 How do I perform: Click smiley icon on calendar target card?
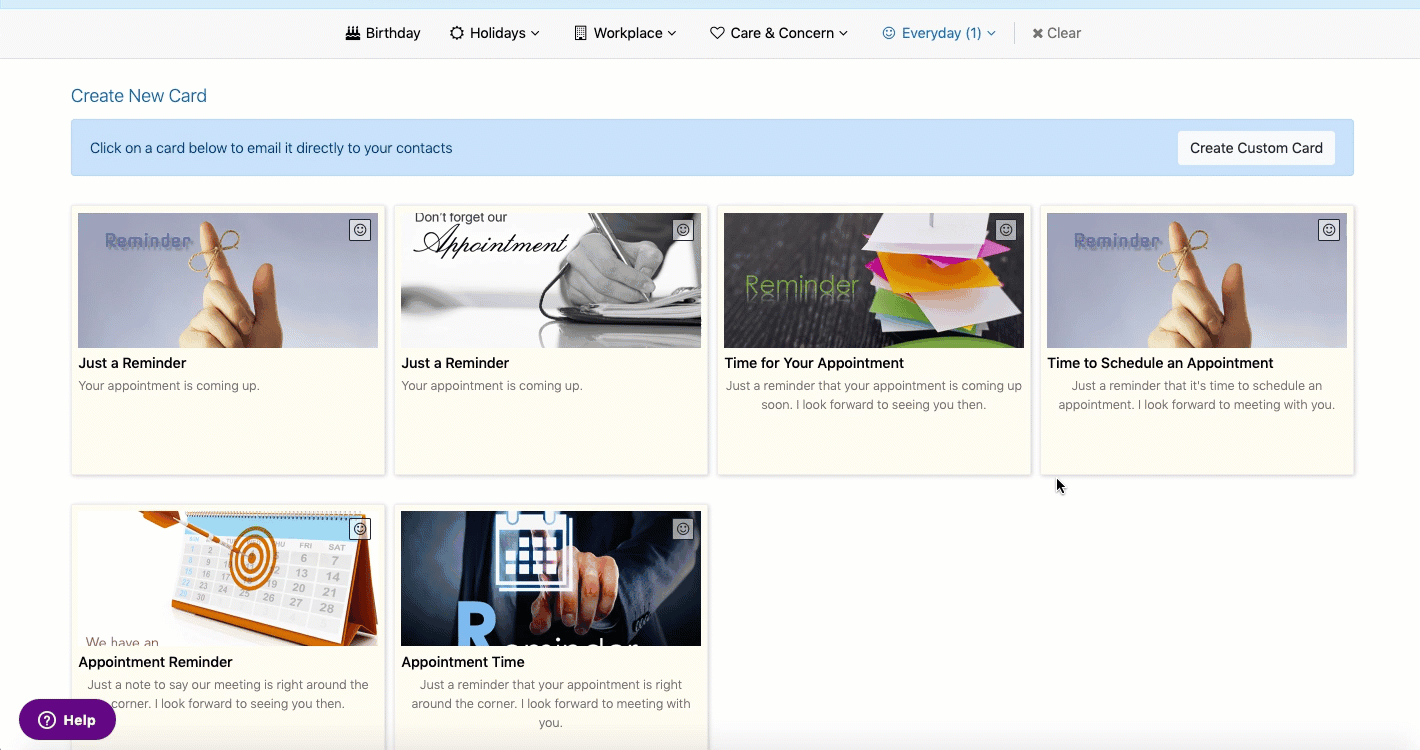pyautogui.click(x=360, y=529)
